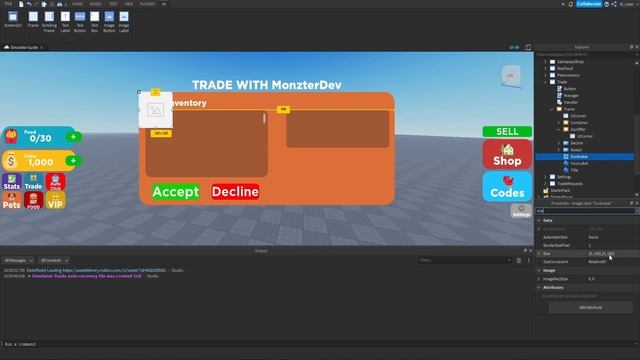
Task: Click the Output filter field
Action: tap(464, 260)
